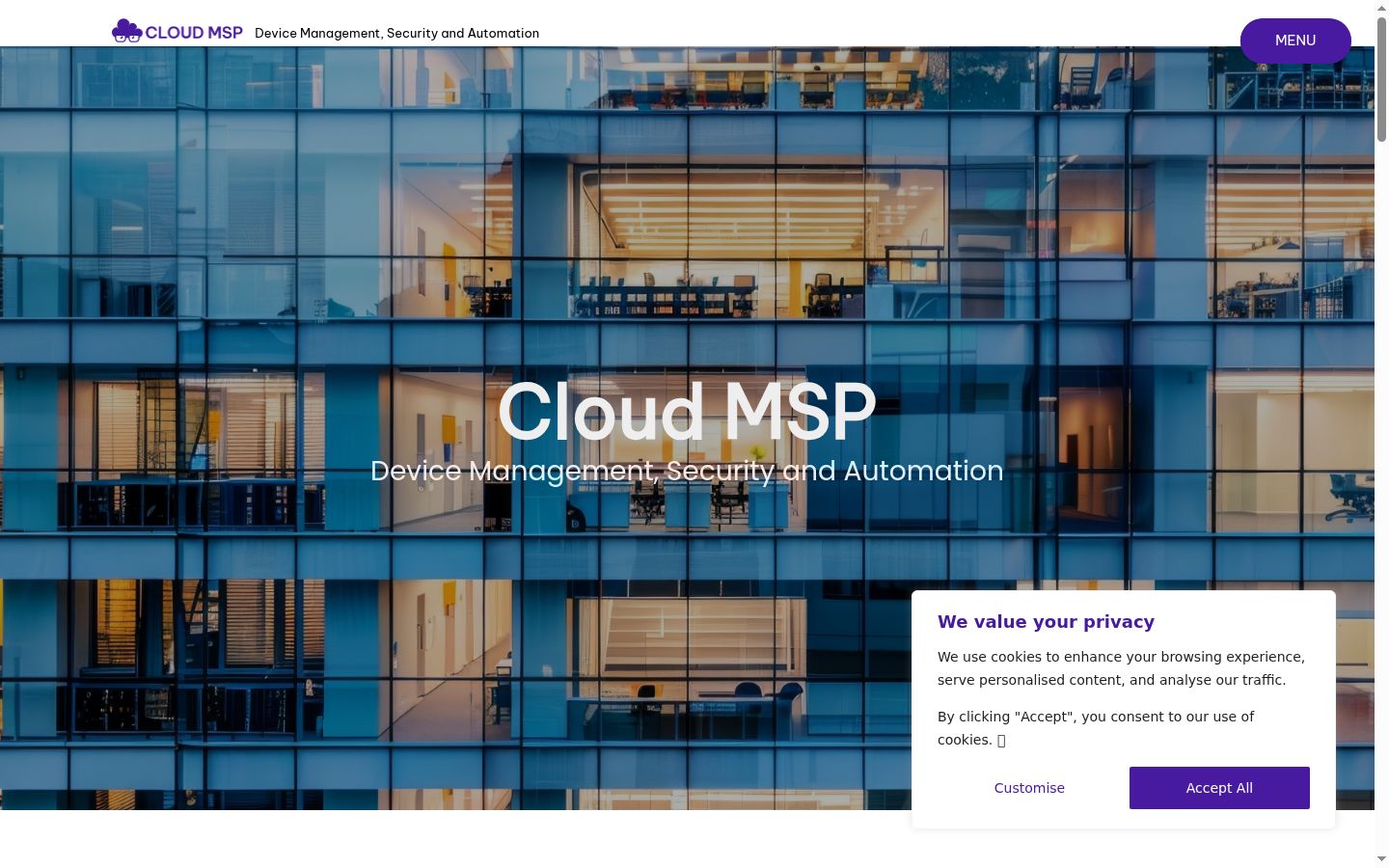
Task: Click the header tagline Device Management, Security and Automation
Action: click(x=396, y=33)
